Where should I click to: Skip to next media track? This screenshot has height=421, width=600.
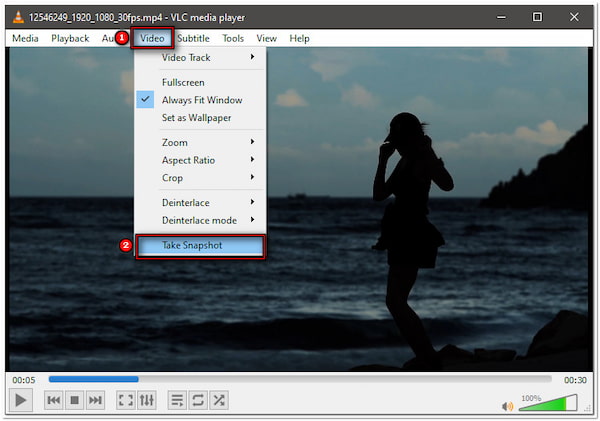click(x=95, y=400)
